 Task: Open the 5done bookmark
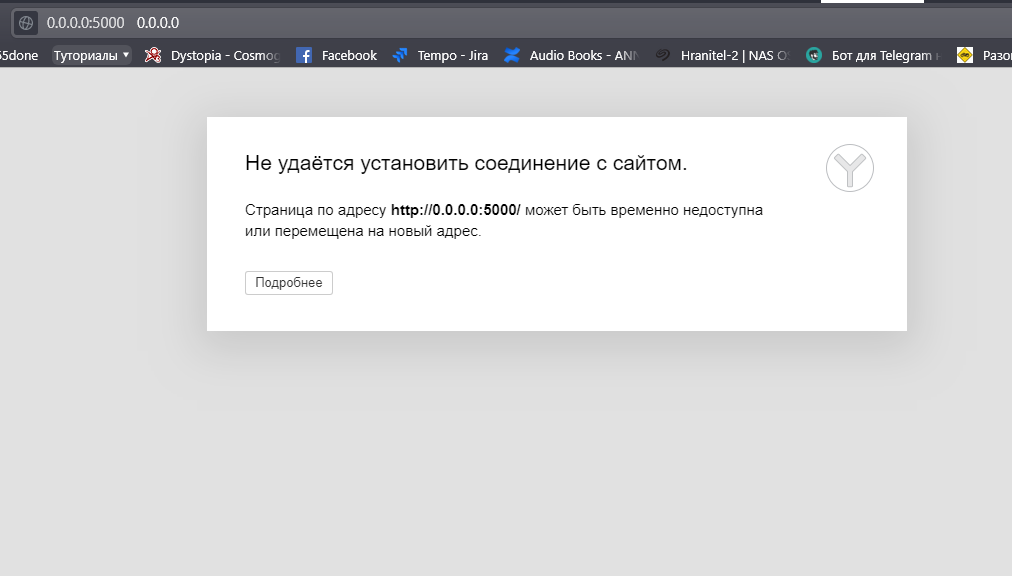tap(19, 56)
